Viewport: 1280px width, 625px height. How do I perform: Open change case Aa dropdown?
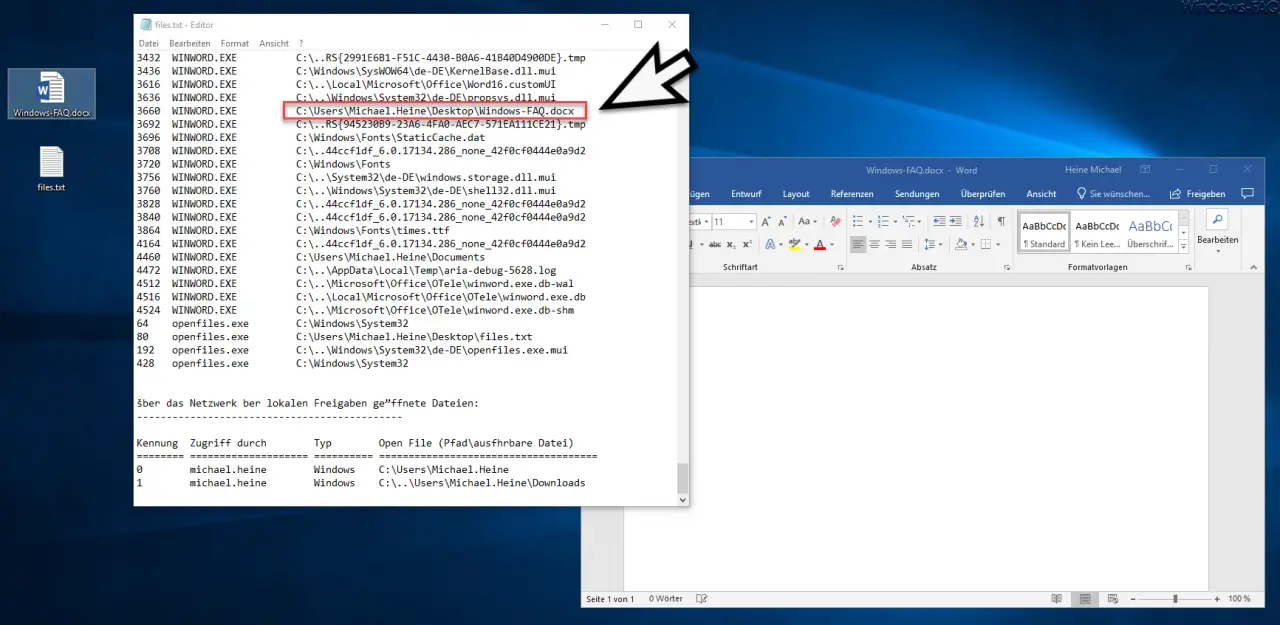[807, 222]
